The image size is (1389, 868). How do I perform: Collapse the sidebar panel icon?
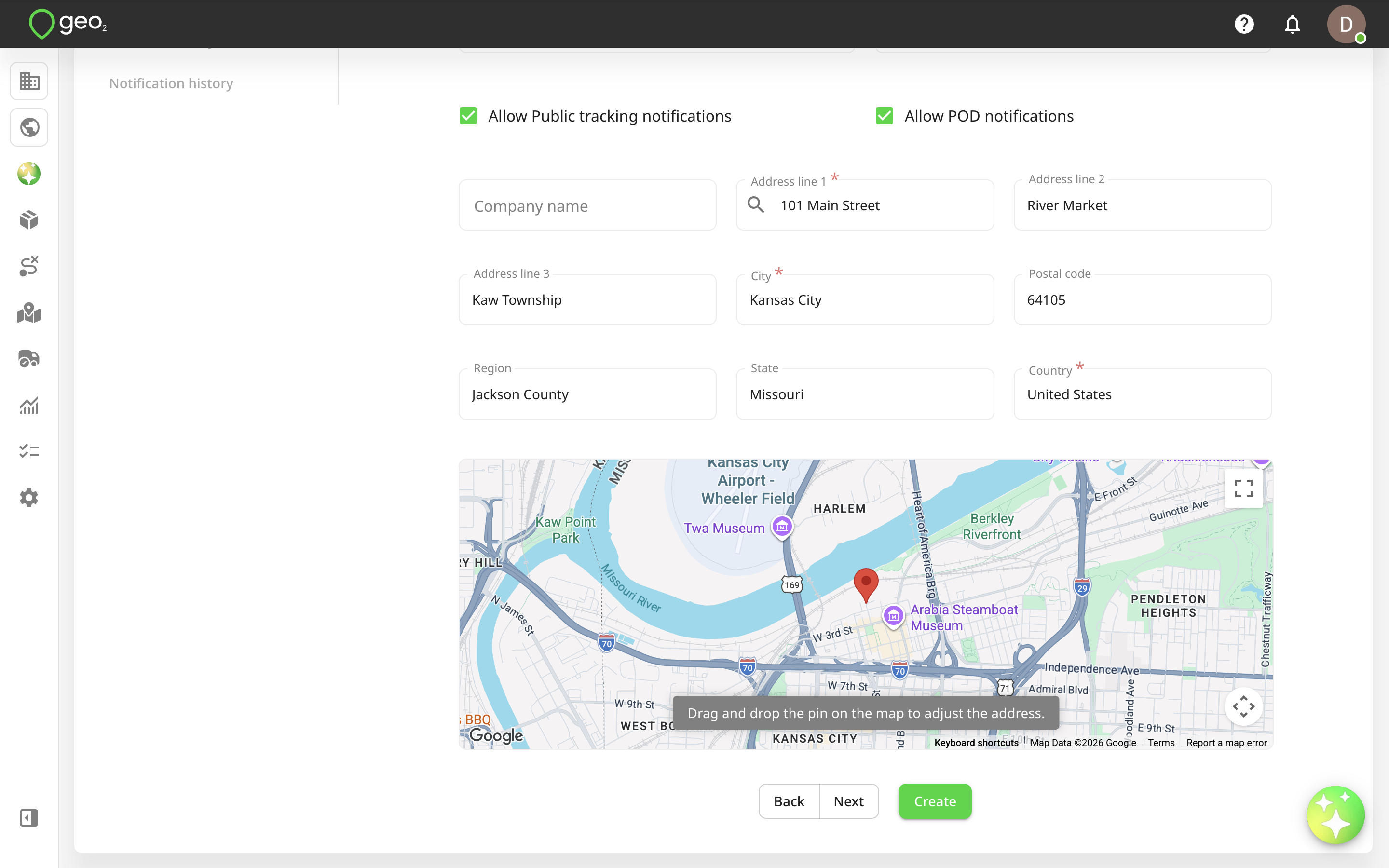[29, 817]
